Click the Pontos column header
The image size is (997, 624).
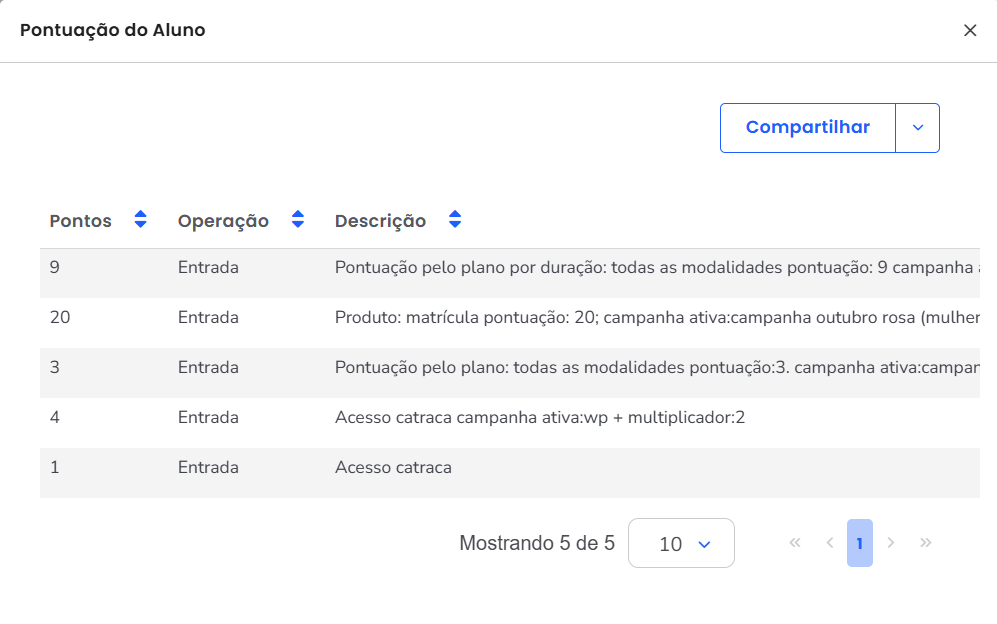pyautogui.click(x=81, y=221)
